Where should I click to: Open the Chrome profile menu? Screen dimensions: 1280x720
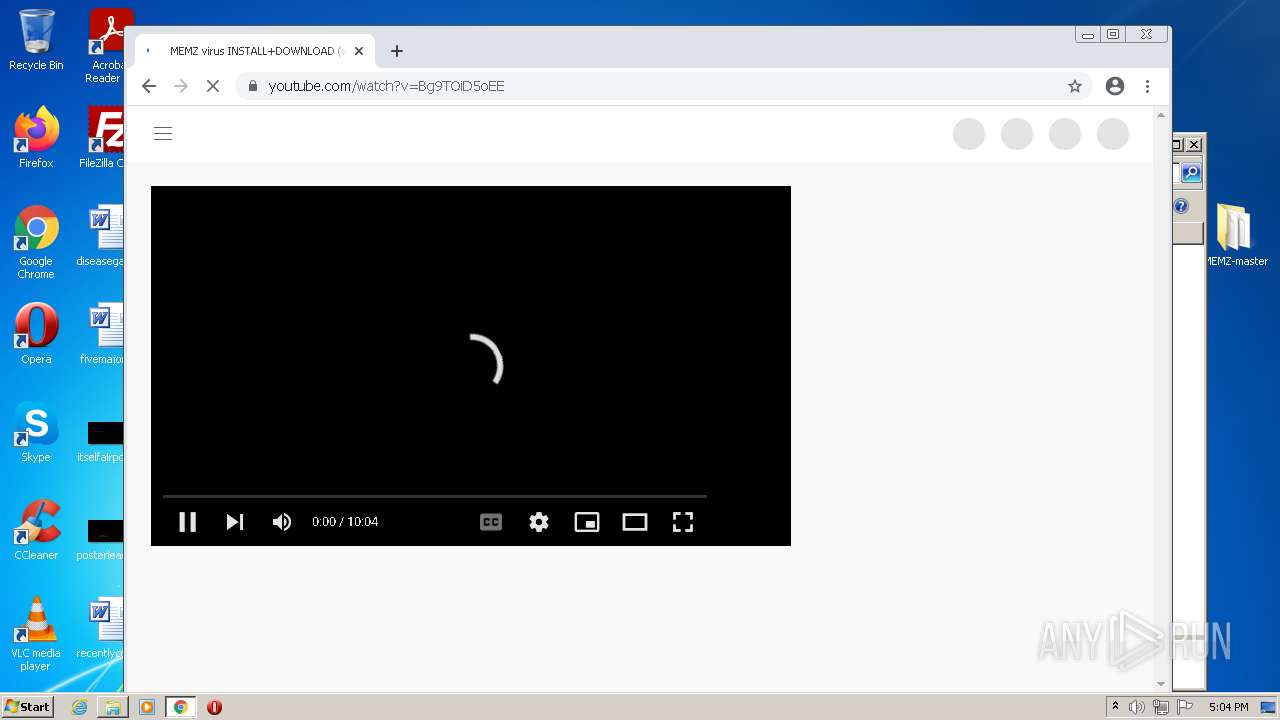[x=1115, y=86]
